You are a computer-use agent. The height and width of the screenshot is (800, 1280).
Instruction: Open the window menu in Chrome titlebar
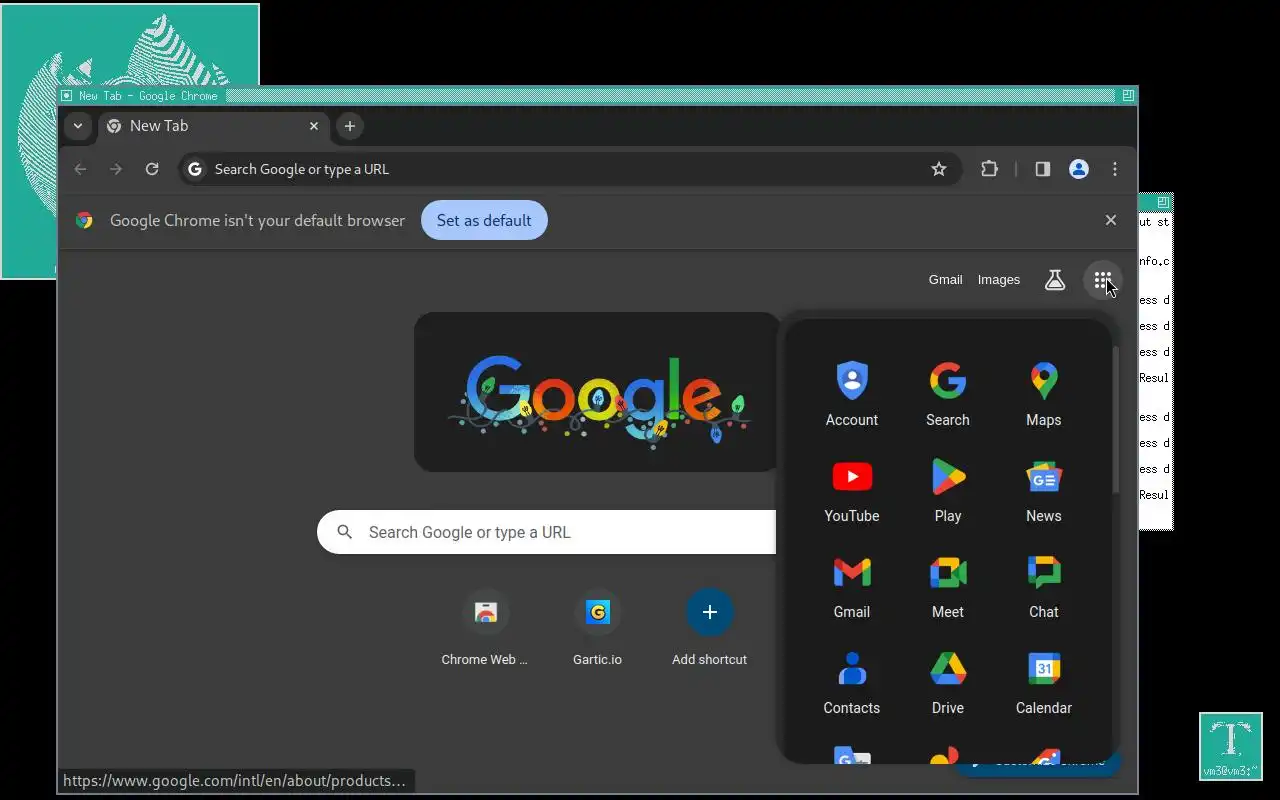point(67,96)
